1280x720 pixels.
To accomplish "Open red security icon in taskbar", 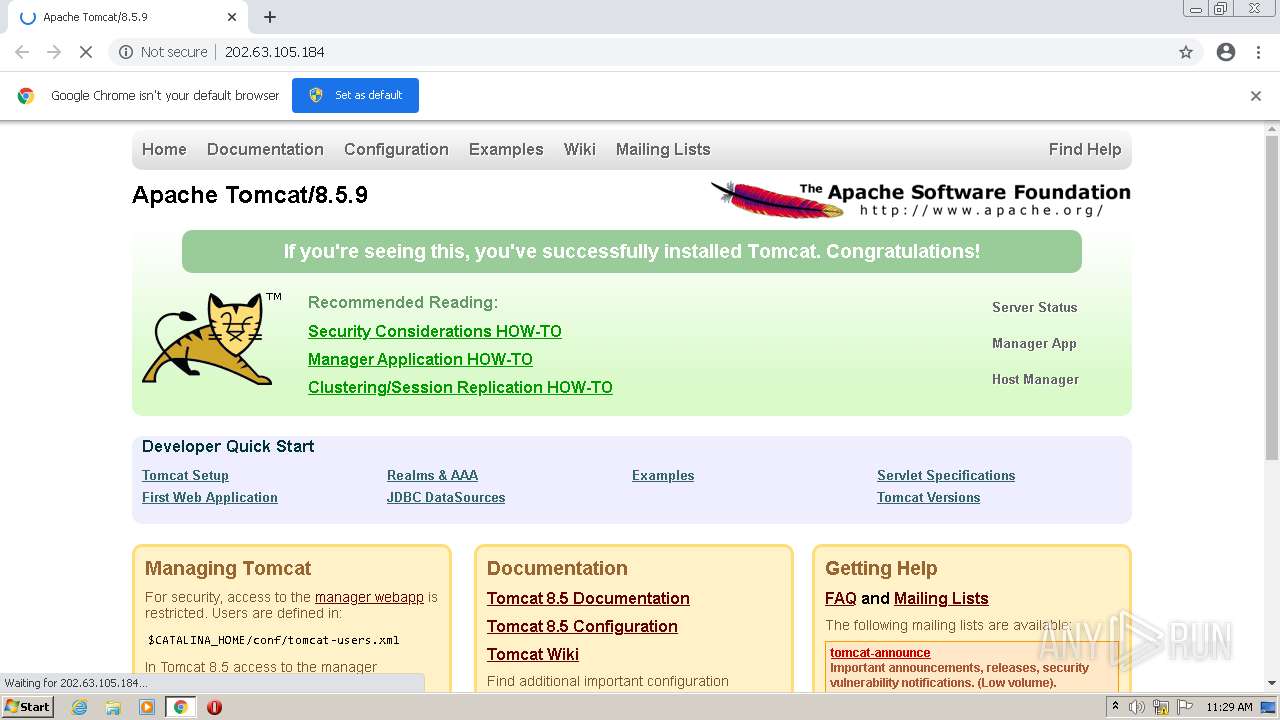I will (214, 707).
